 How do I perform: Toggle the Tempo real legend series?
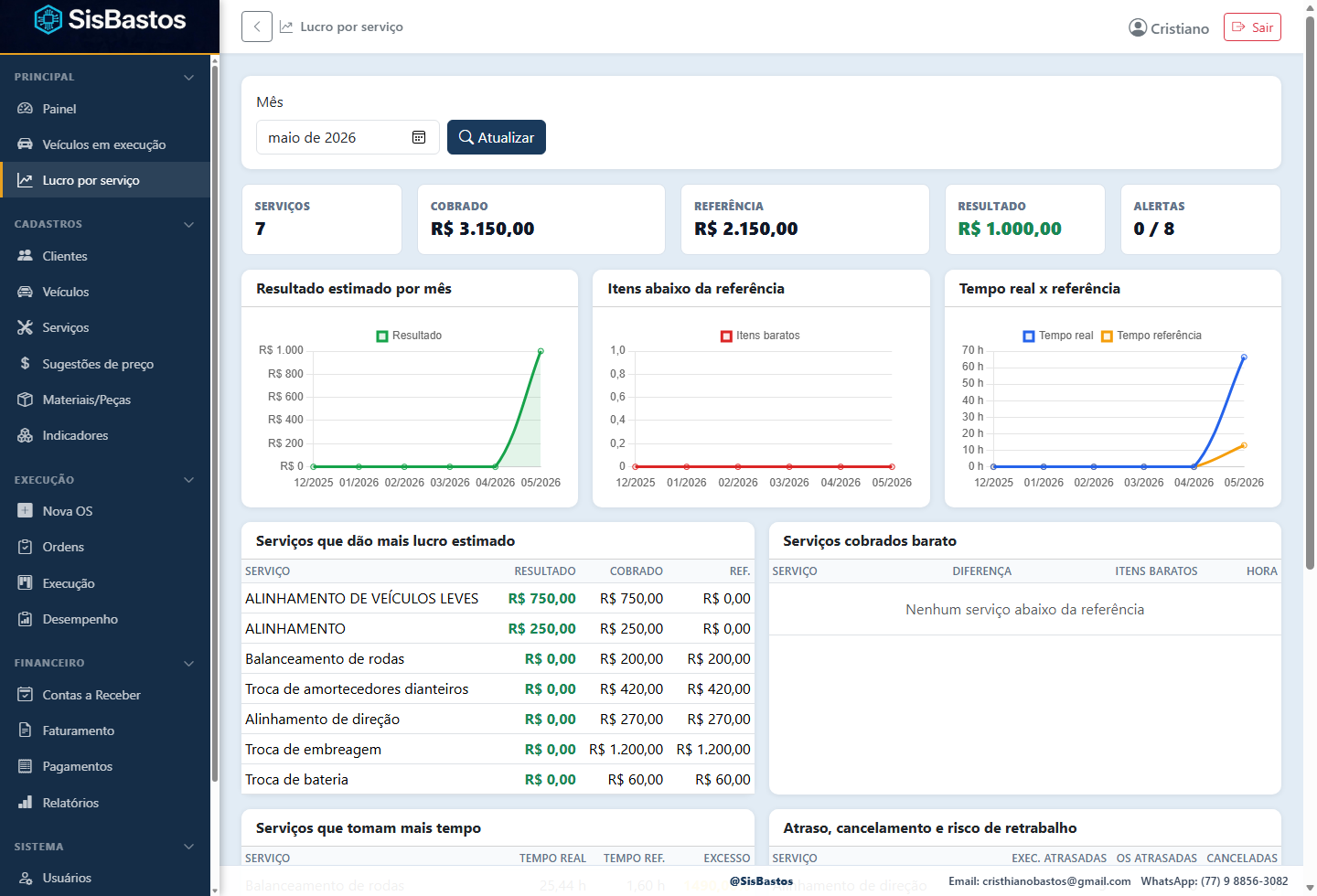[1057, 336]
